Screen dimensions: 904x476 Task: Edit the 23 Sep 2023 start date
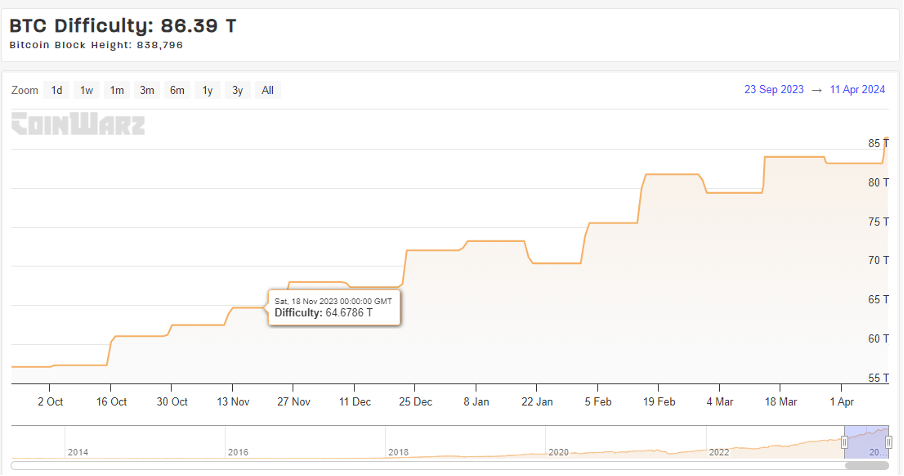[x=774, y=89]
